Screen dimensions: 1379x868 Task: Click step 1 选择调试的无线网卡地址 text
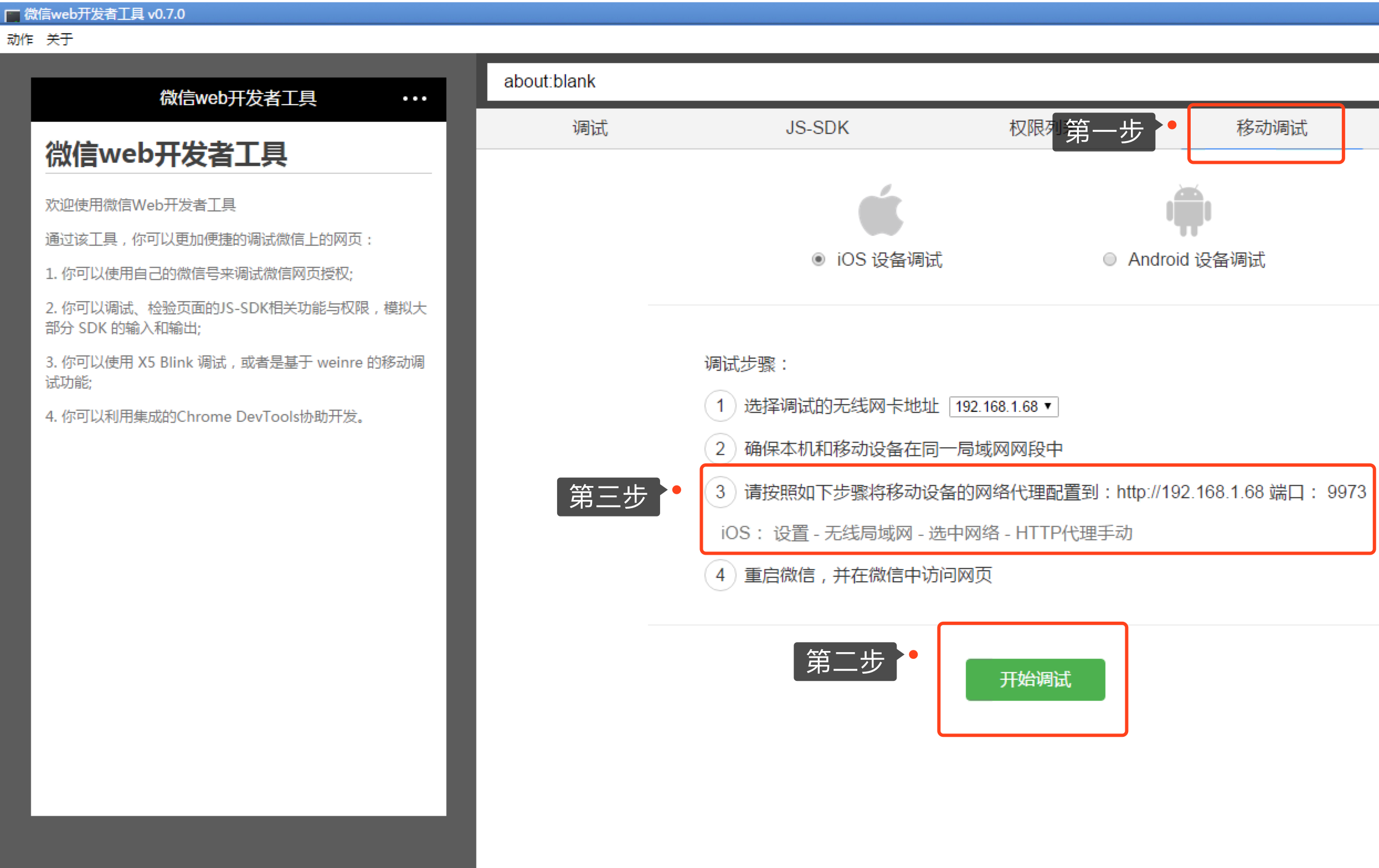pos(841,406)
